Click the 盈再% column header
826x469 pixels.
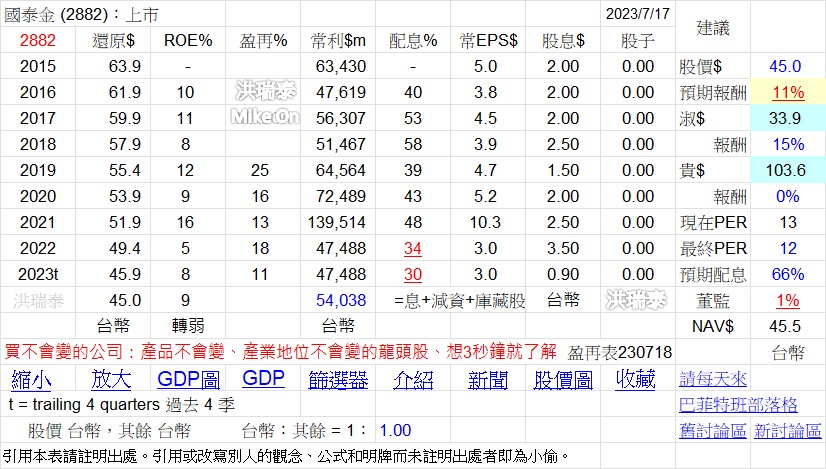pos(263,41)
